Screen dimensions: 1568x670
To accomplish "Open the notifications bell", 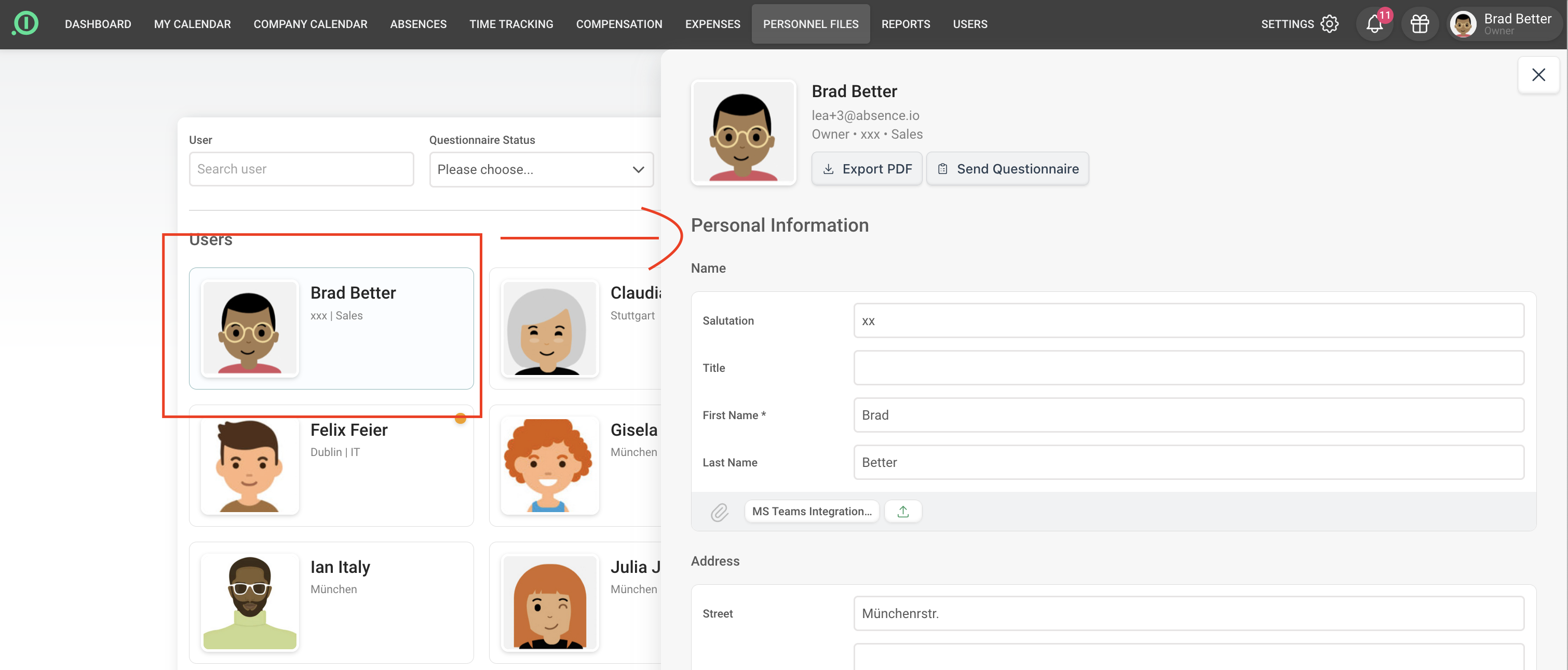I will click(1374, 24).
